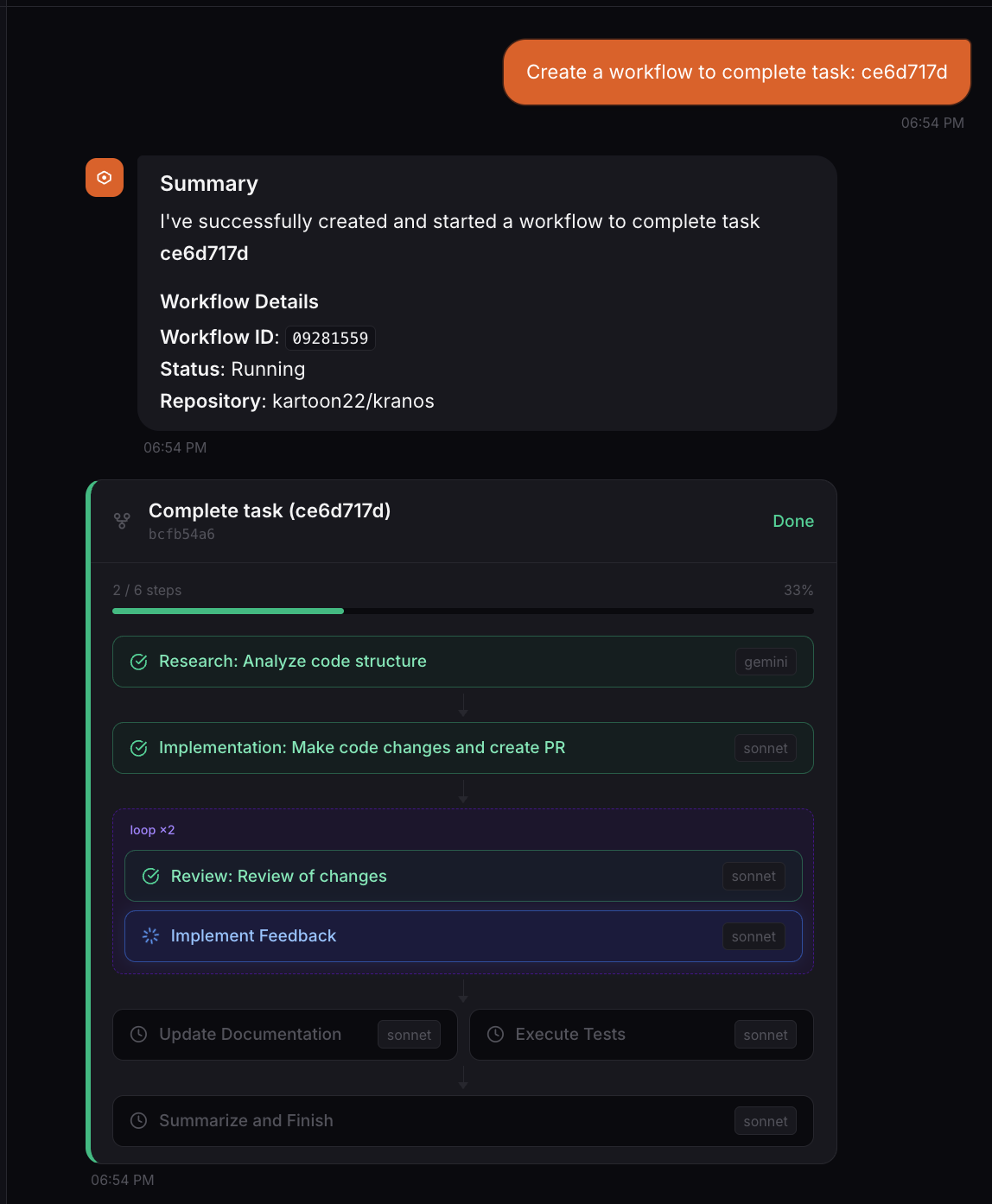
Task: Click the sonnet badge on Implementation step
Action: click(765, 748)
